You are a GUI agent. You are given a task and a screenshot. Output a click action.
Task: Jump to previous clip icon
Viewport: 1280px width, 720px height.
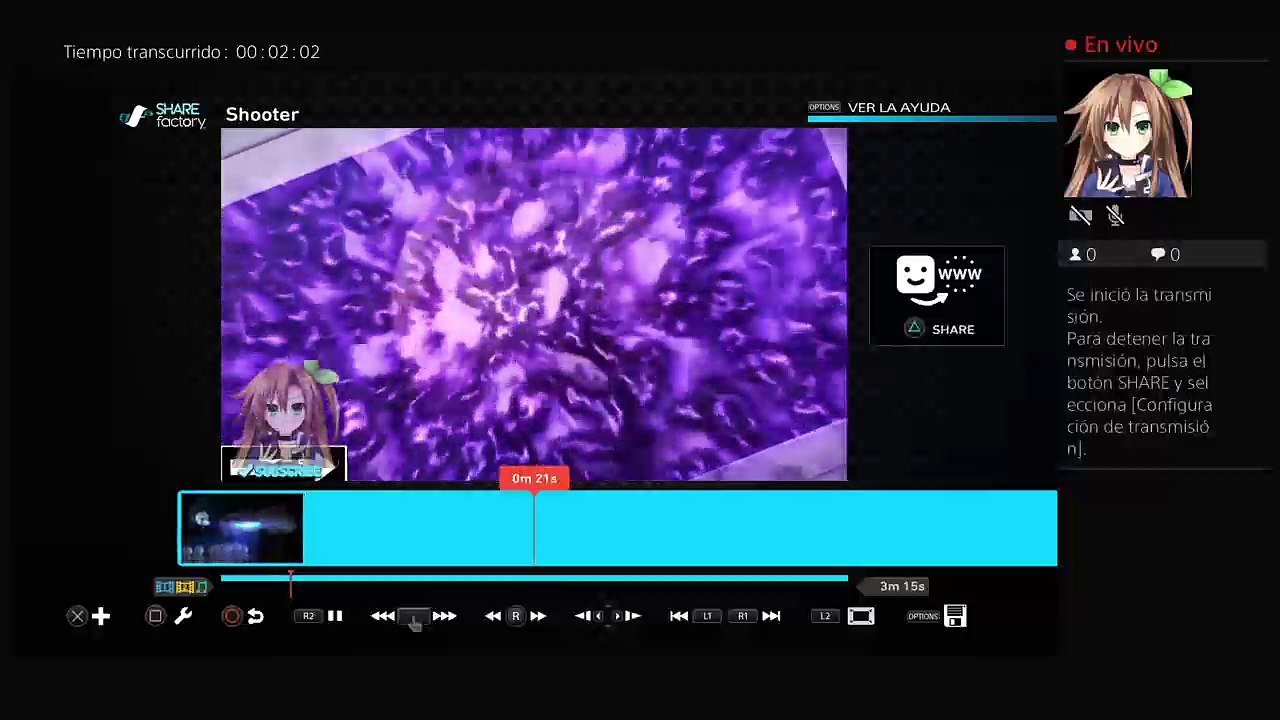(x=679, y=616)
